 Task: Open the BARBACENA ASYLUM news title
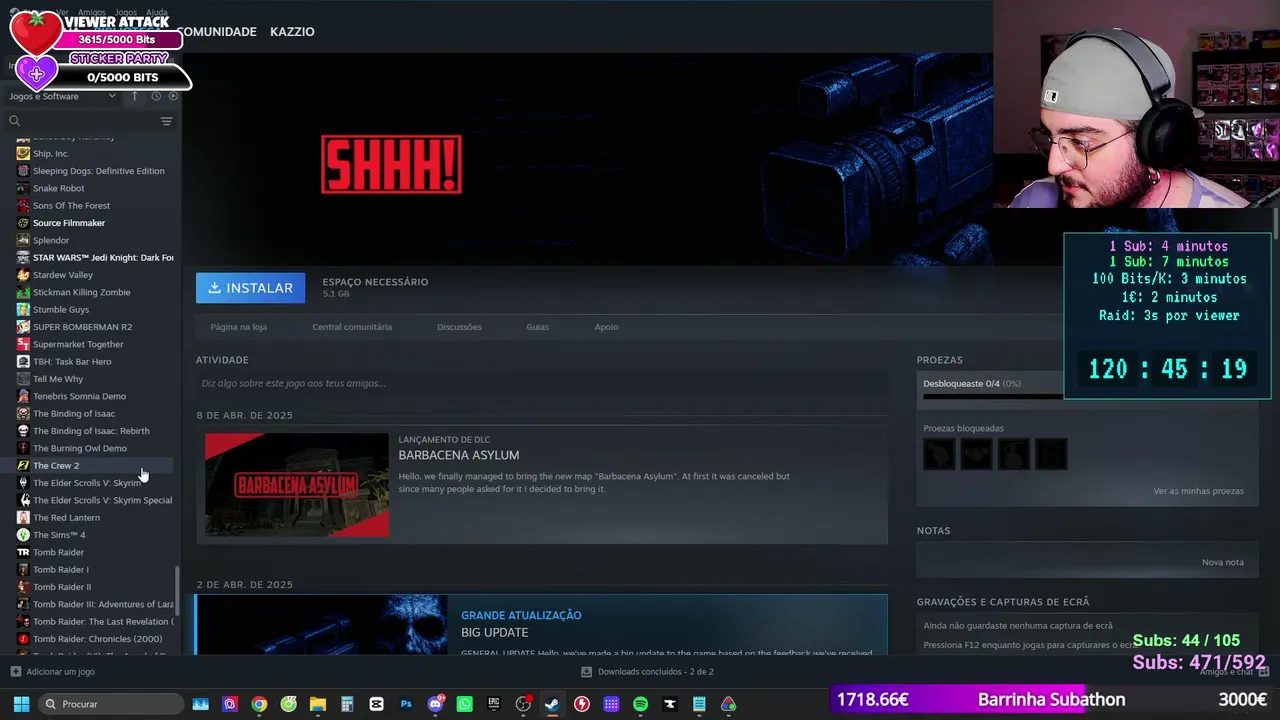[x=459, y=455]
